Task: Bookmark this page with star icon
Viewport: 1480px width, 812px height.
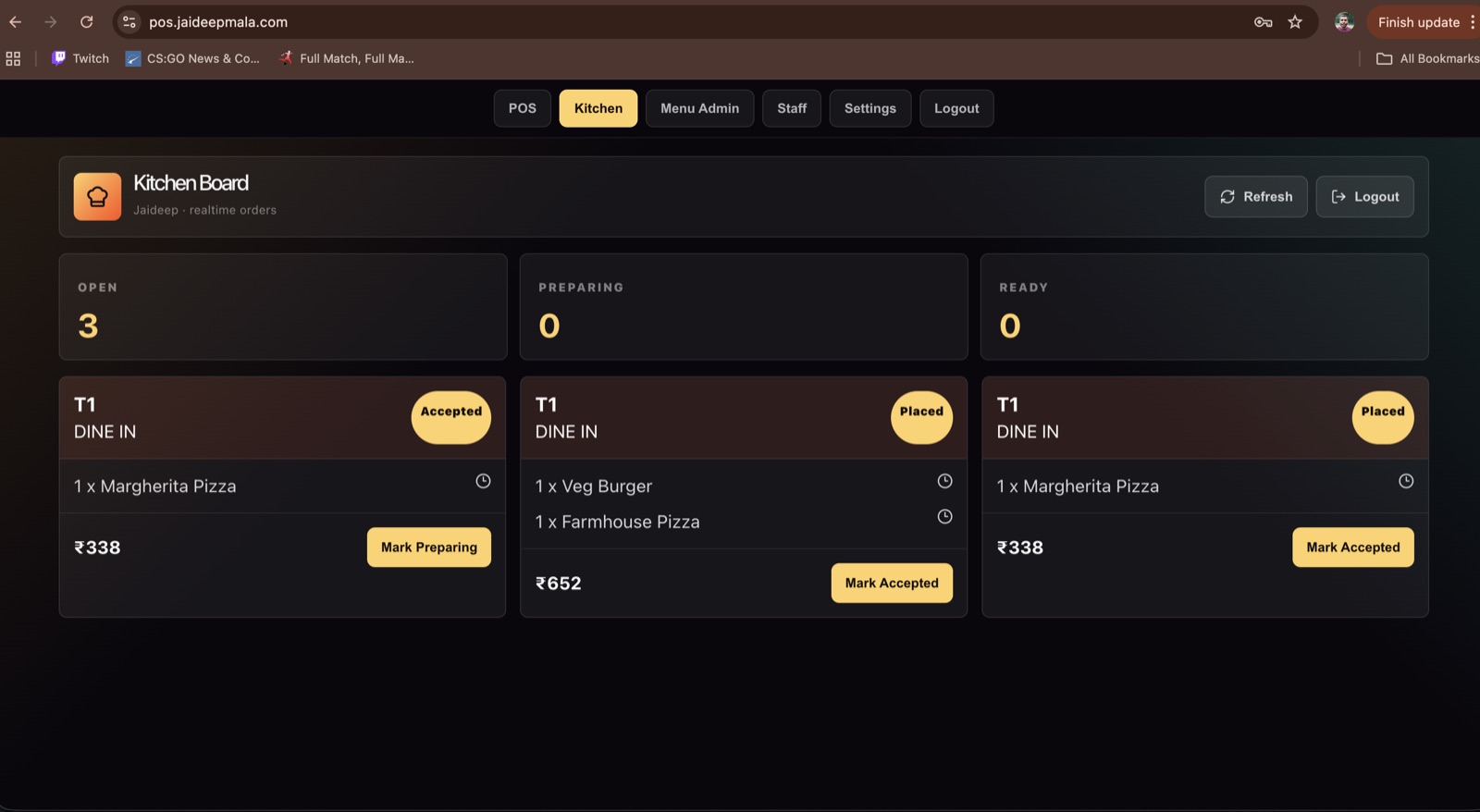Action: (1295, 22)
